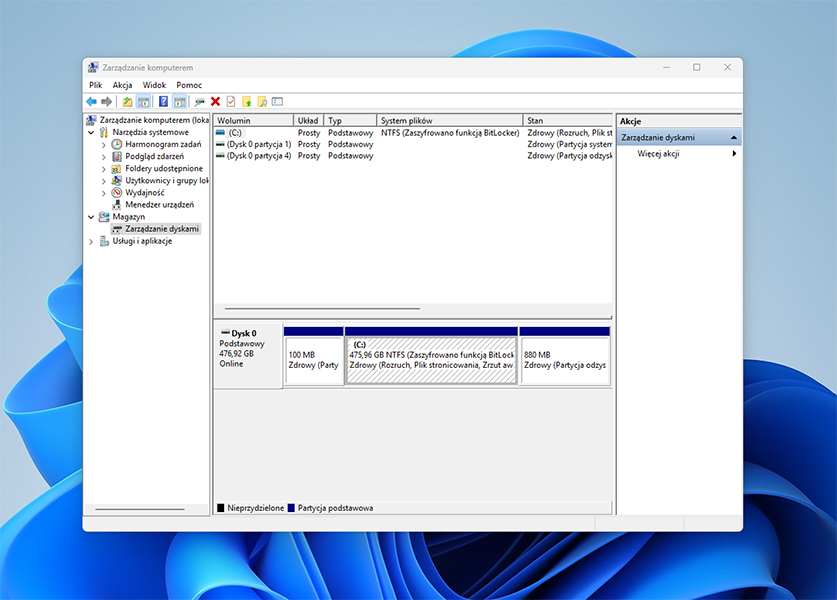This screenshot has height=600, width=837.
Task: Expand the Podgląd zdarzeń node
Action: click(104, 157)
